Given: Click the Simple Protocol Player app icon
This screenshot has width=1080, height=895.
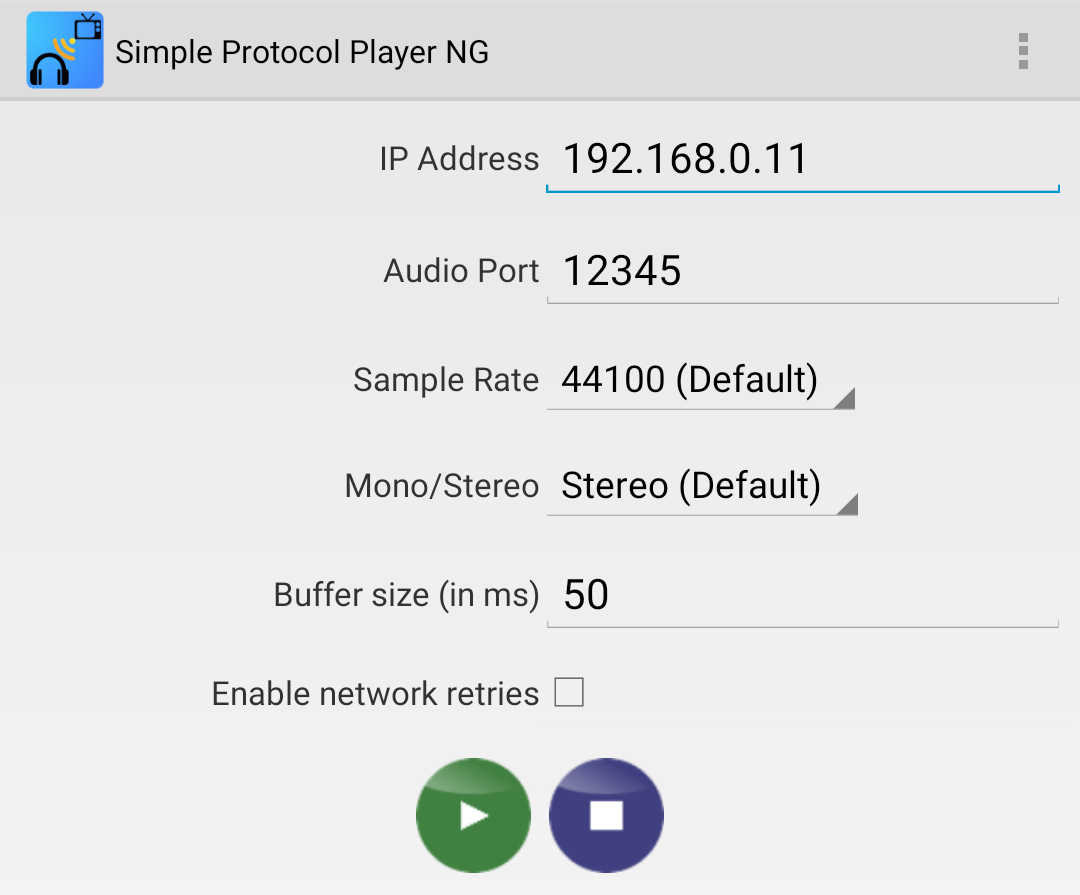Looking at the screenshot, I should pyautogui.click(x=65, y=51).
